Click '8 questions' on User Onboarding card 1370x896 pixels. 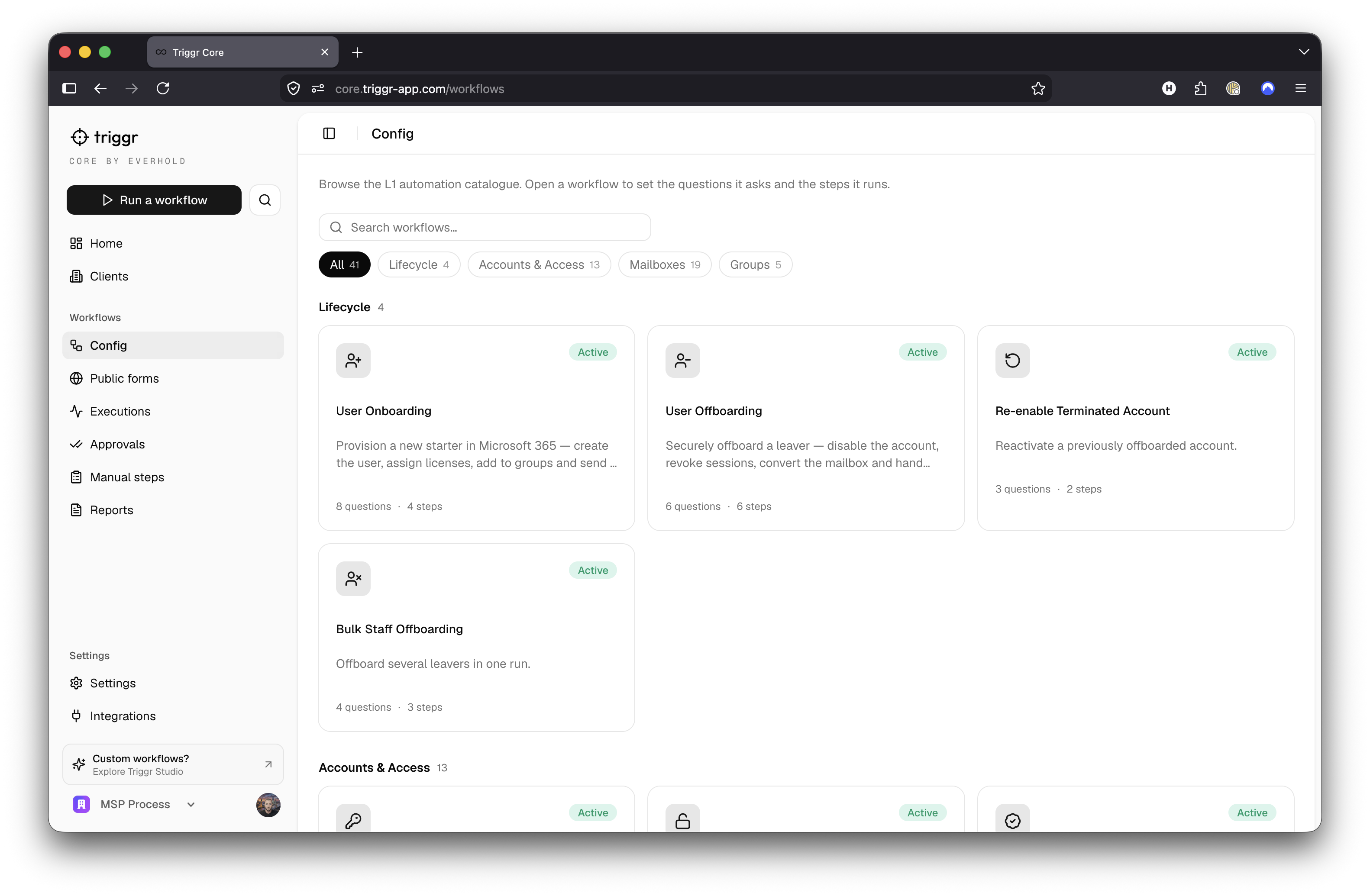click(x=363, y=506)
